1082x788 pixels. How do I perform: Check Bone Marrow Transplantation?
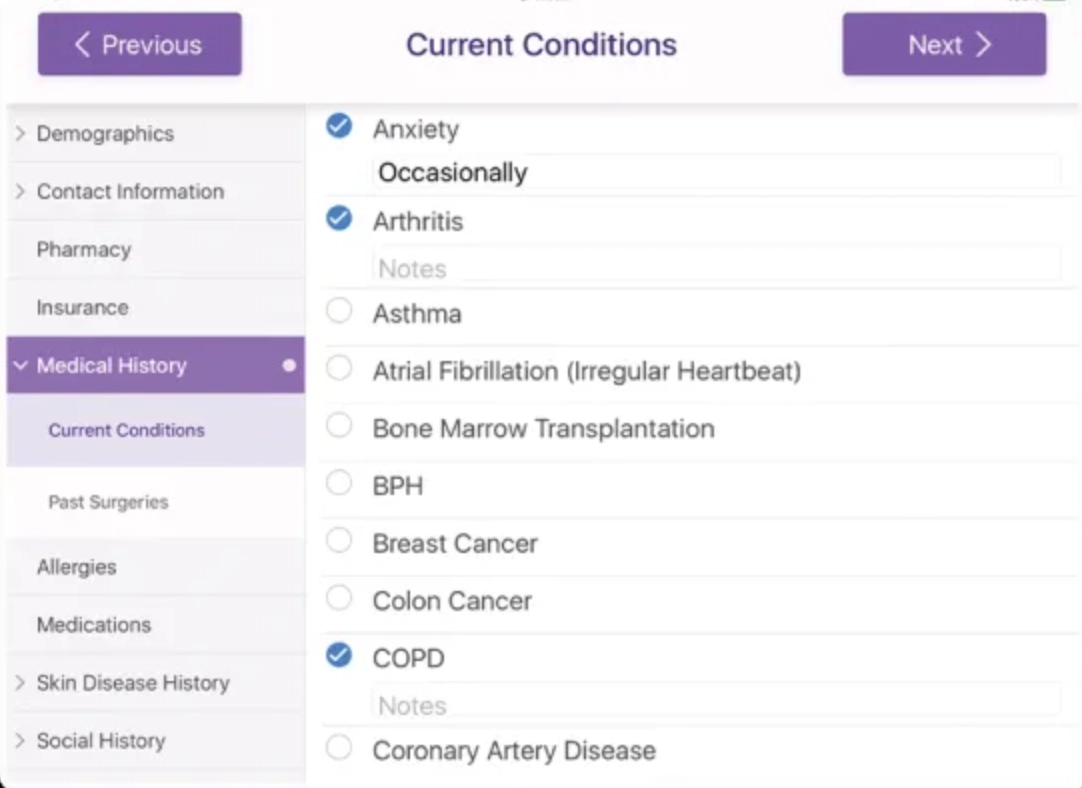pyautogui.click(x=339, y=427)
